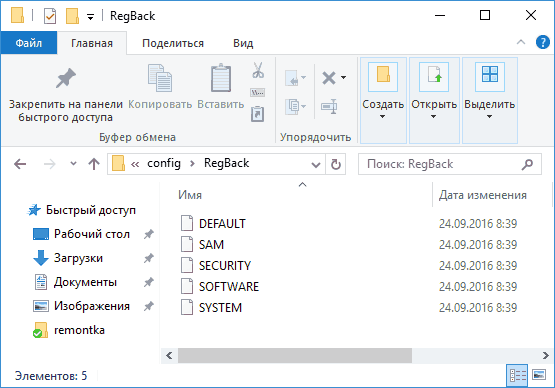Open Customize Quick Access Toolbar dropdown
Screen dimensions: 555x388
[91, 17]
